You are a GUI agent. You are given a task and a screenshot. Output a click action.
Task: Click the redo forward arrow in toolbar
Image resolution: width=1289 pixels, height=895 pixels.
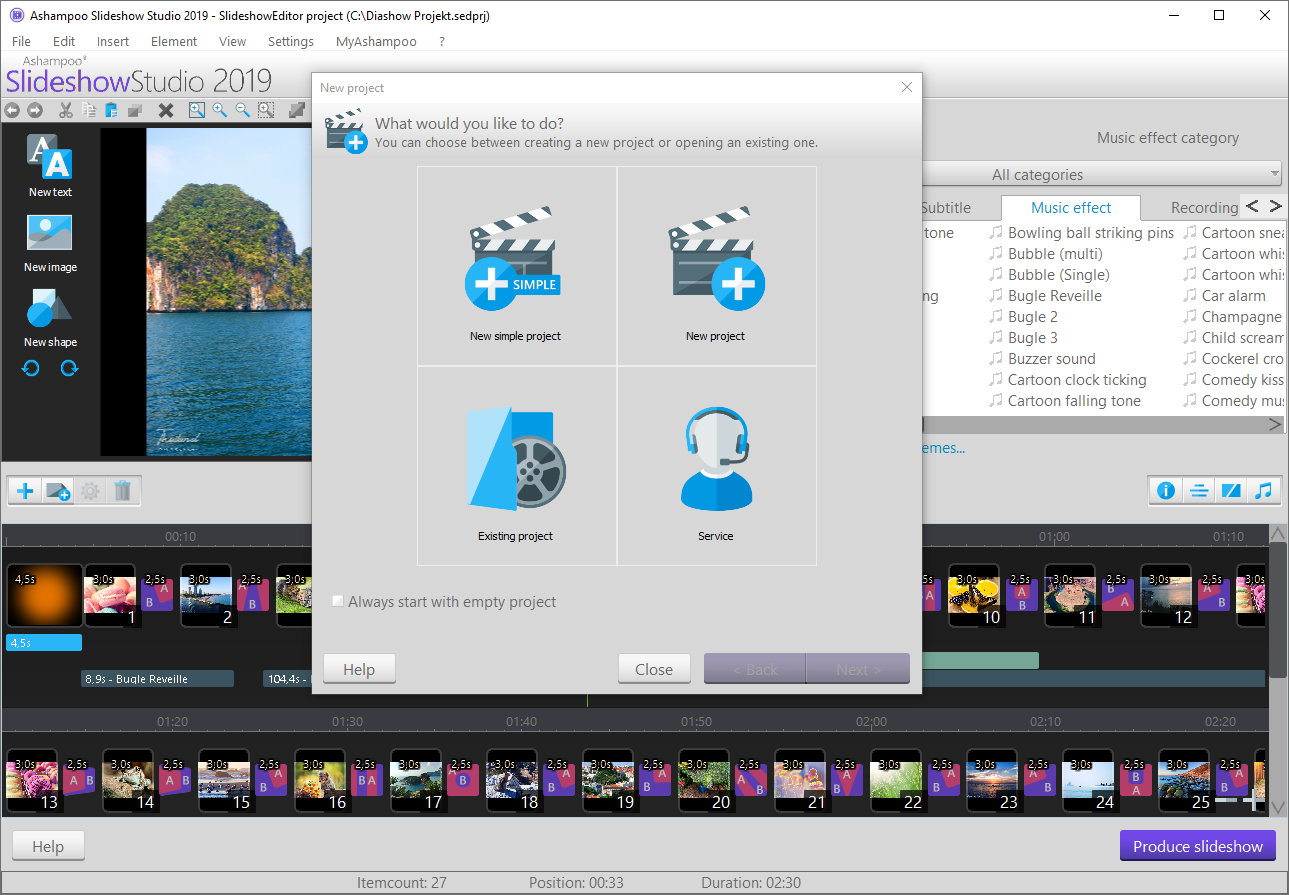35,110
